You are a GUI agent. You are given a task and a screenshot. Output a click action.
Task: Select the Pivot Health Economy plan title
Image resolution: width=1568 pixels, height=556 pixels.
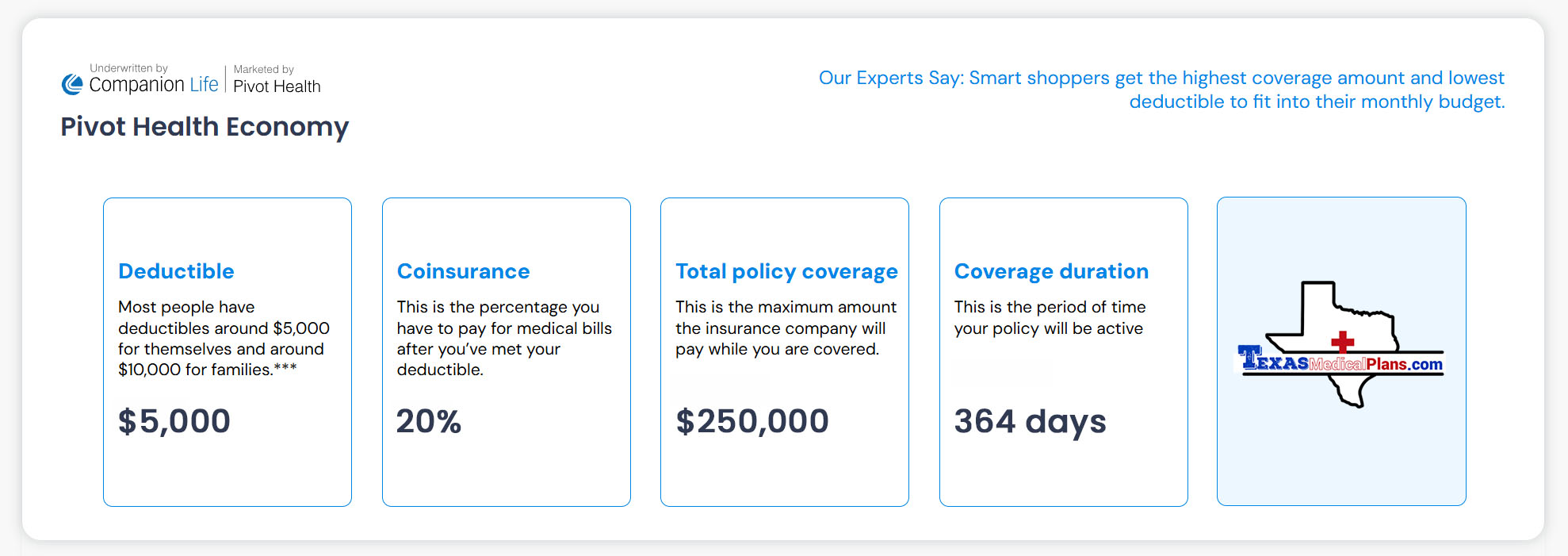tap(205, 127)
